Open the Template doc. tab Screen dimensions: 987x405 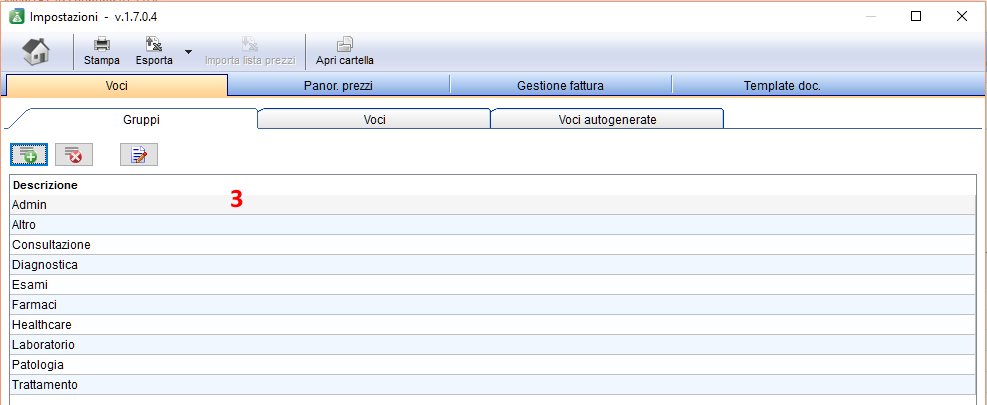tap(782, 86)
